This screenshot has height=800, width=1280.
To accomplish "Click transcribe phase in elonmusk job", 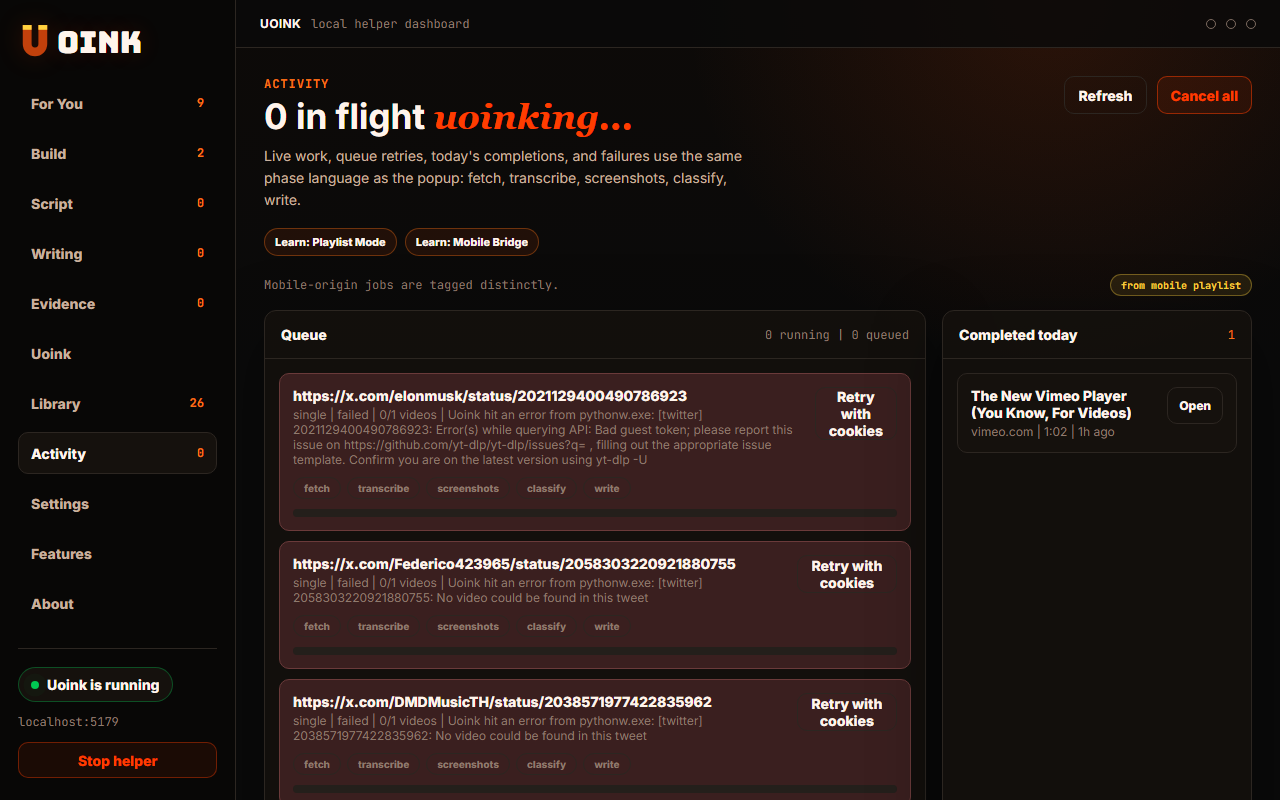I will click(x=384, y=488).
